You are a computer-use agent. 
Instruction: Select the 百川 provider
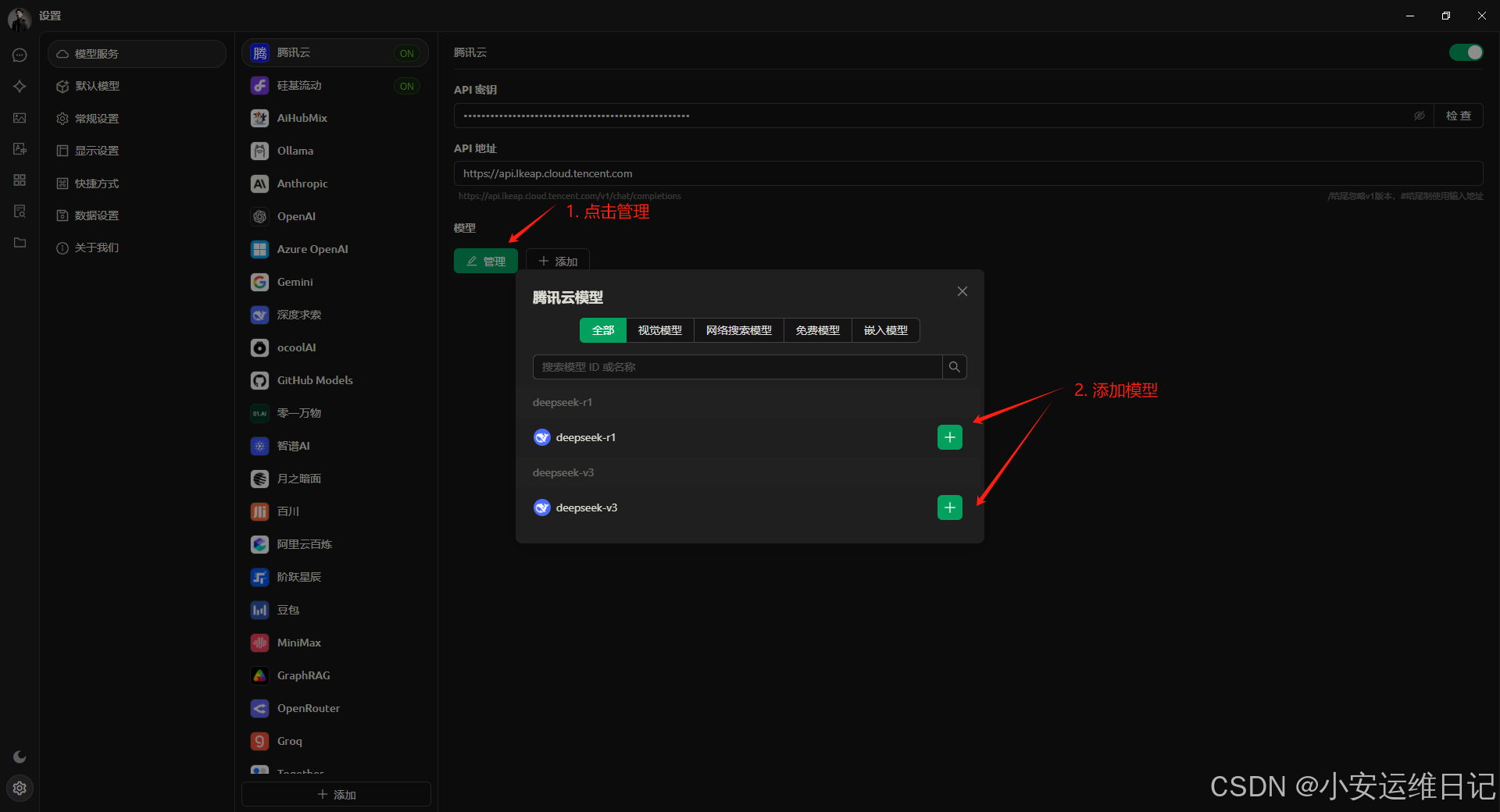(334, 511)
